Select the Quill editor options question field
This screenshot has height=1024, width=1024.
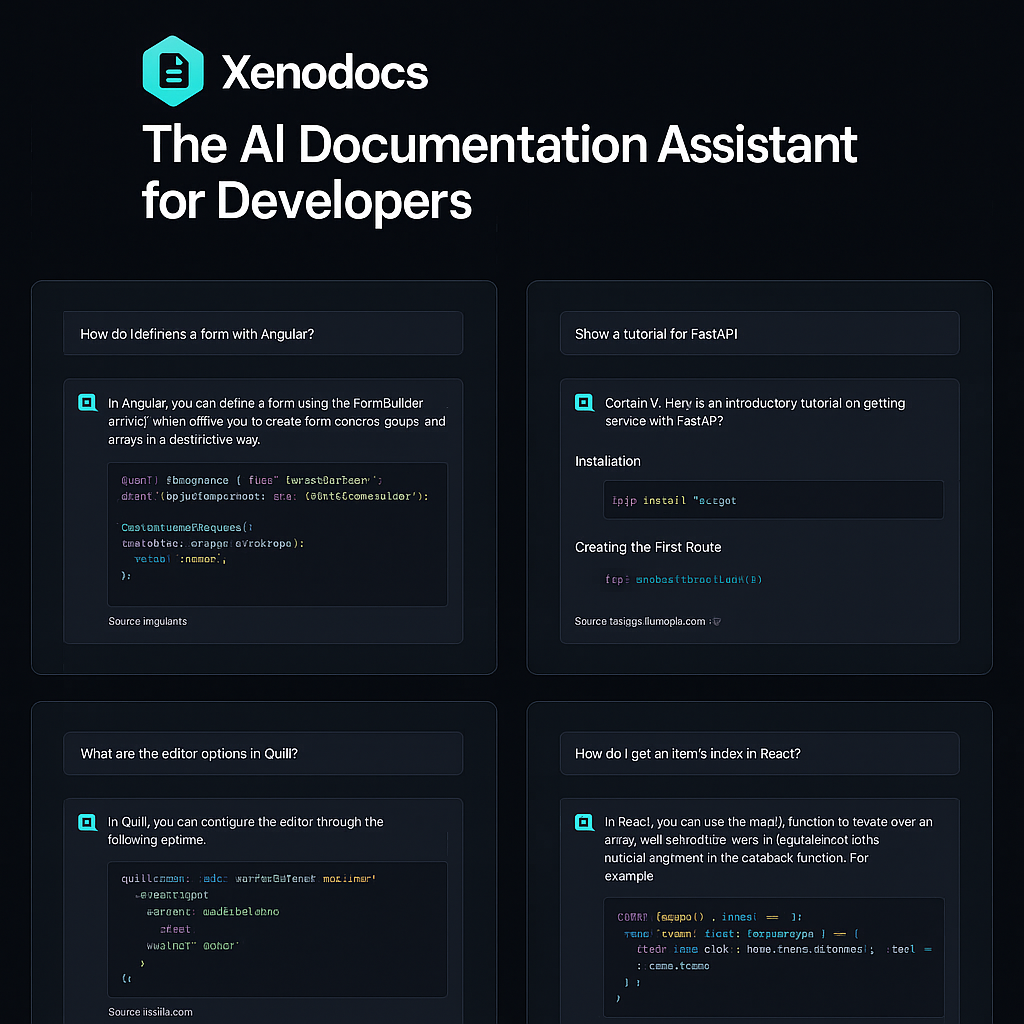263,754
